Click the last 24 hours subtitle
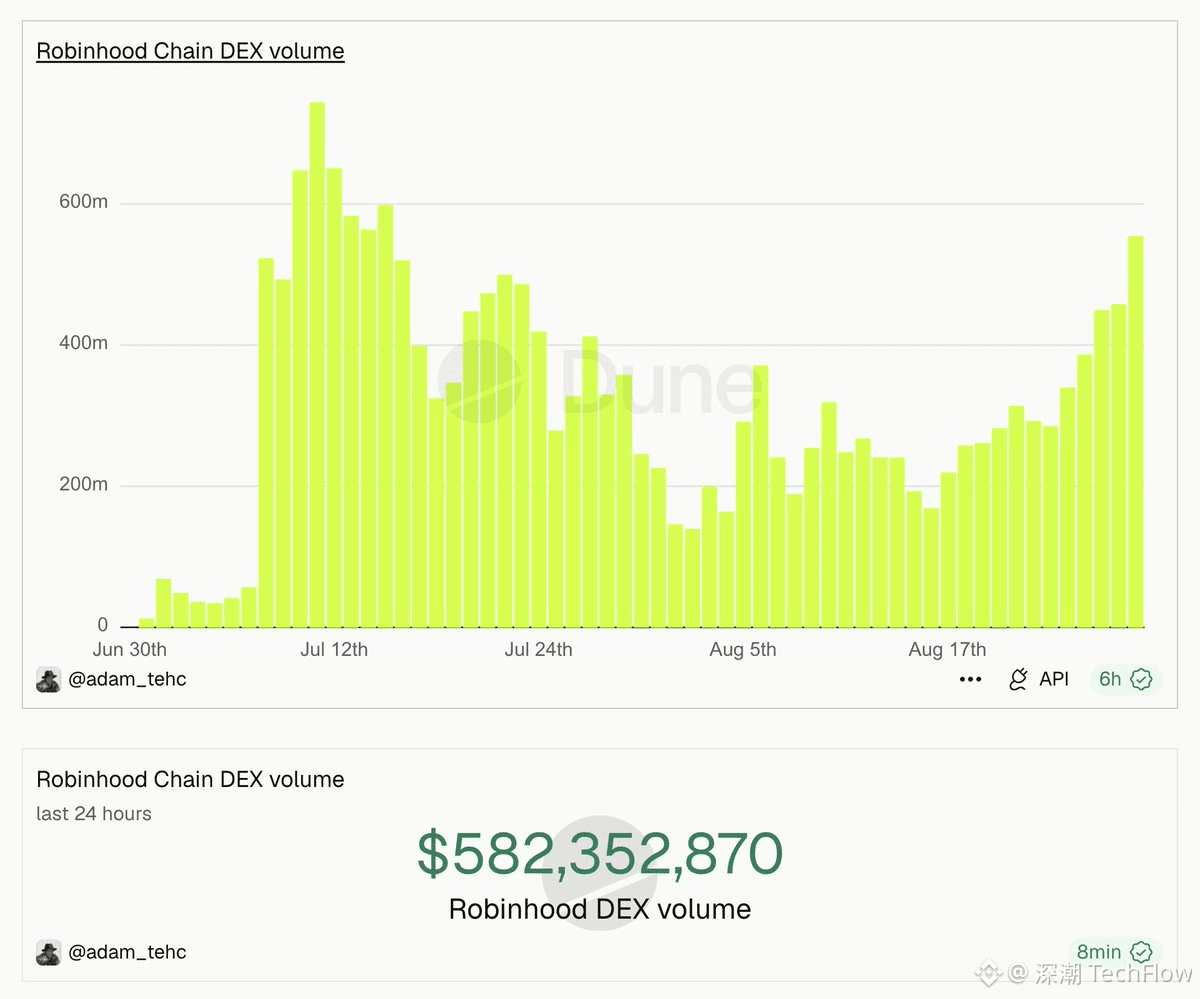This screenshot has height=999, width=1200. [94, 814]
